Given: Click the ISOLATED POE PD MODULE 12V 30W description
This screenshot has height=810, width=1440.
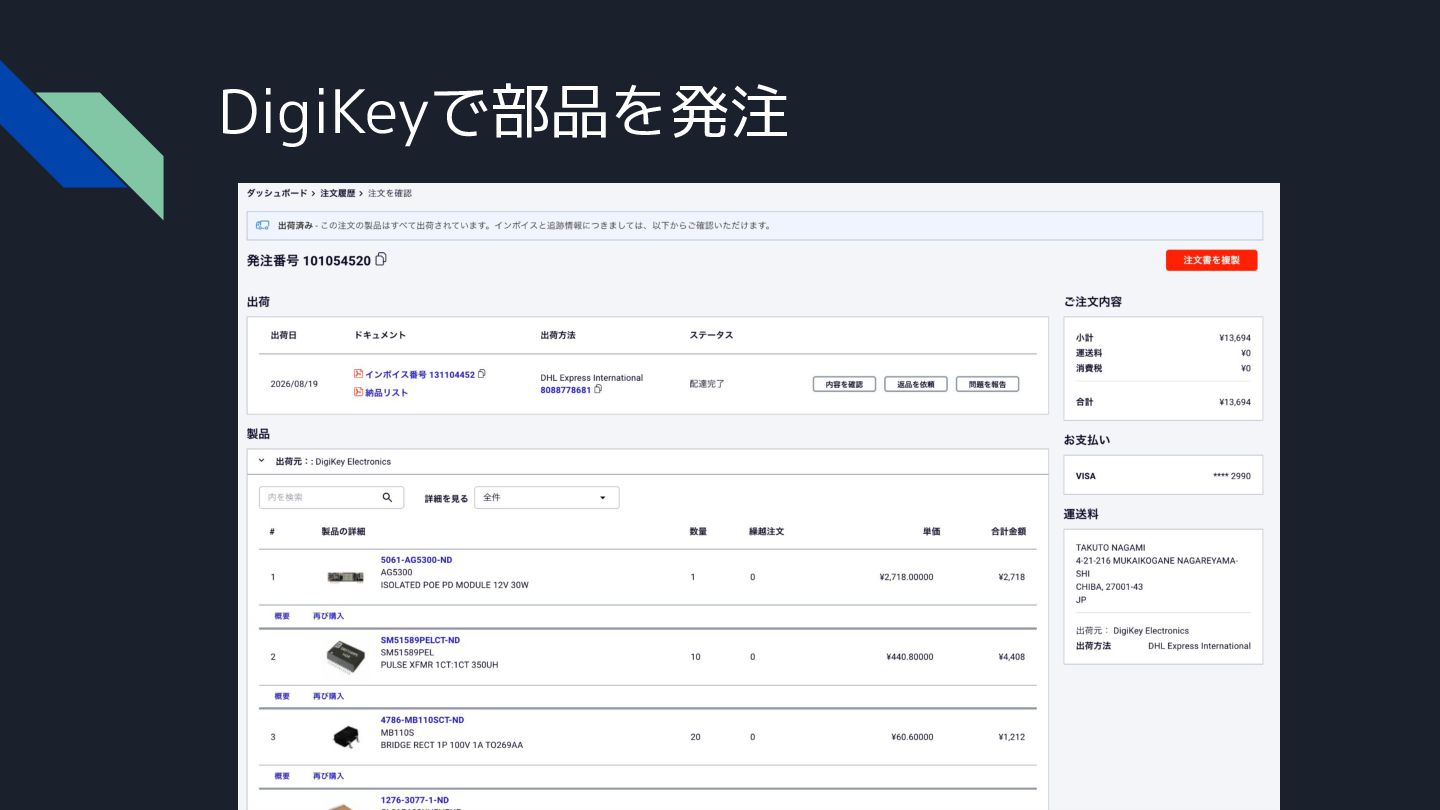Looking at the screenshot, I should [x=455, y=585].
